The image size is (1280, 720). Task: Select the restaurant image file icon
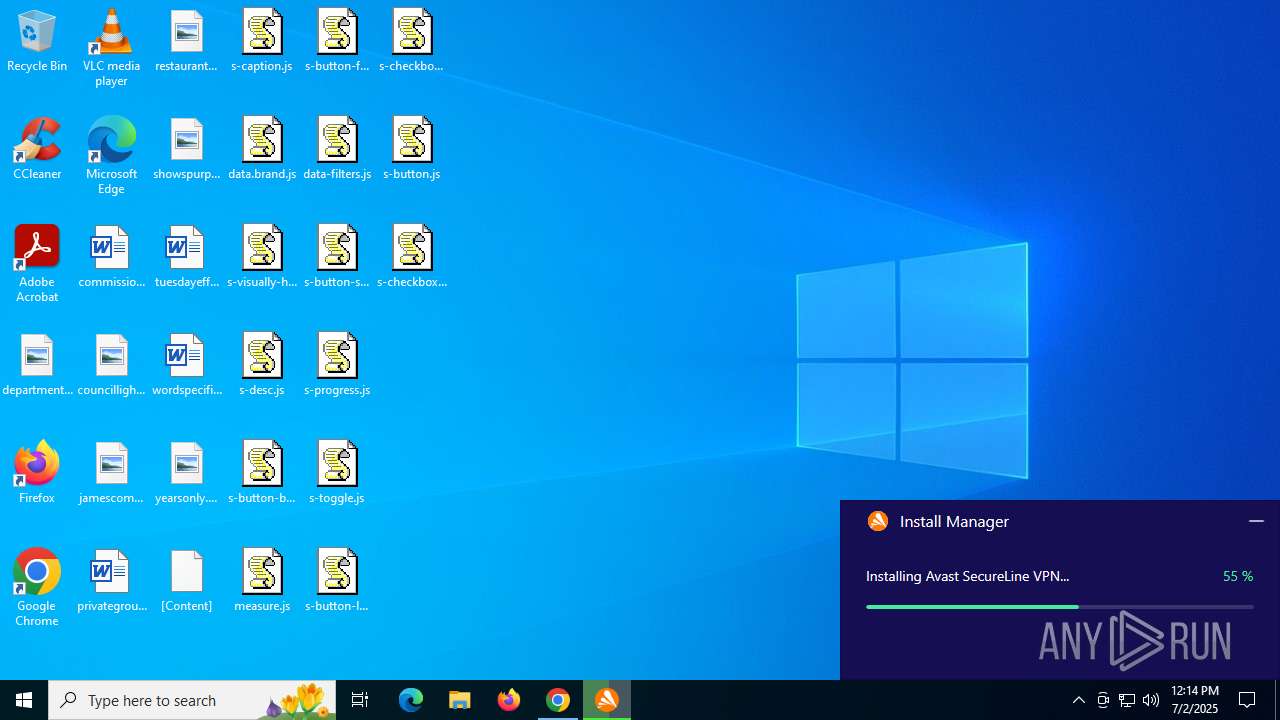pyautogui.click(x=186, y=41)
